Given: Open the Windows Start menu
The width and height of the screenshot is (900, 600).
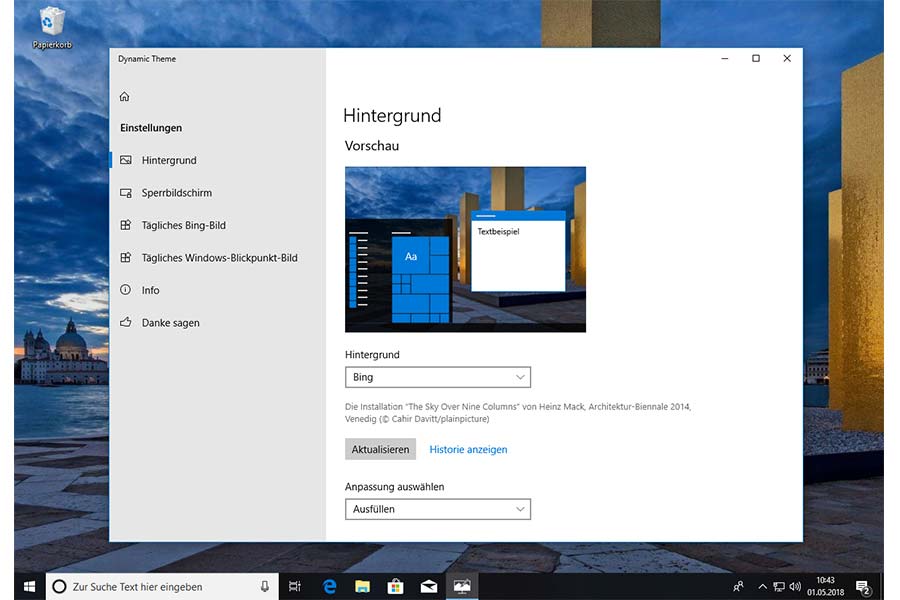Looking at the screenshot, I should 29,586.
